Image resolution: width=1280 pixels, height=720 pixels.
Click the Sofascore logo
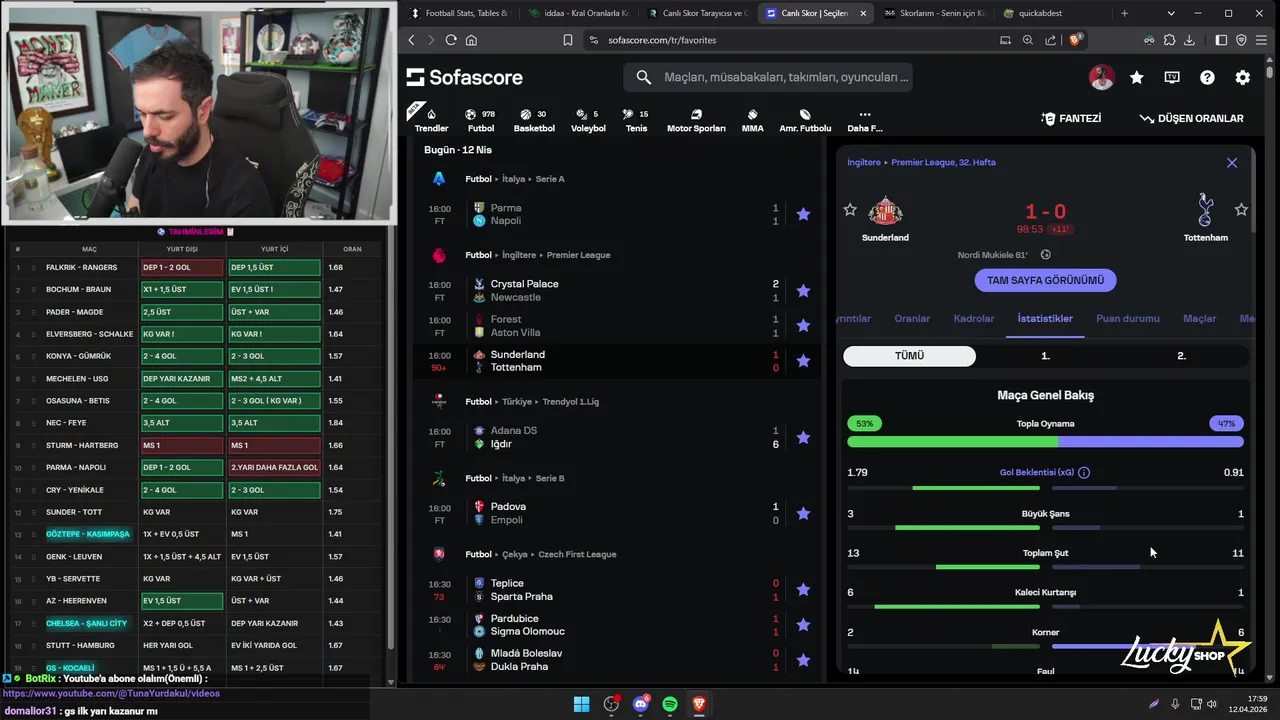pos(465,77)
